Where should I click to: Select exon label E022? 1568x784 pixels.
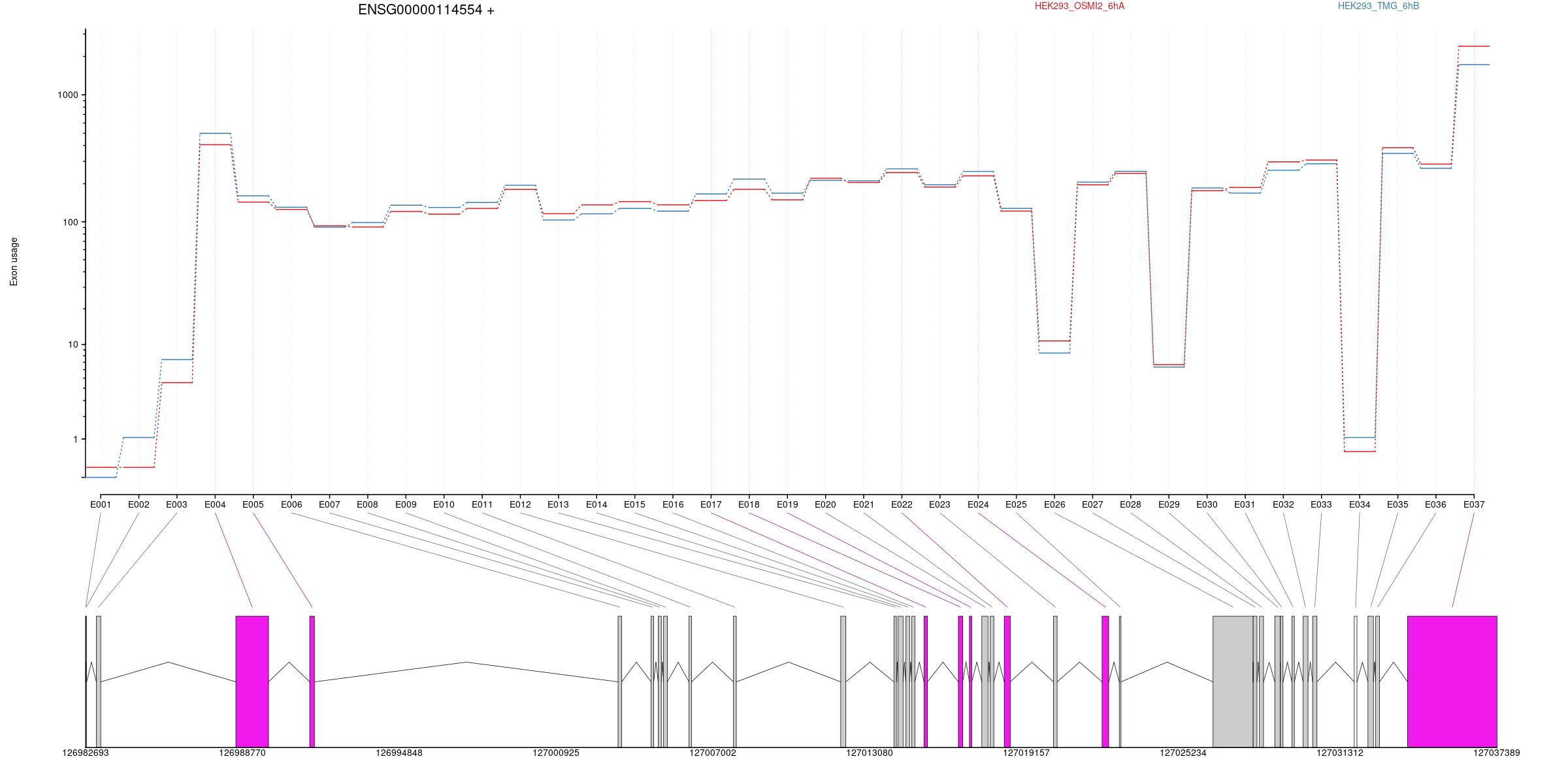click(x=902, y=504)
